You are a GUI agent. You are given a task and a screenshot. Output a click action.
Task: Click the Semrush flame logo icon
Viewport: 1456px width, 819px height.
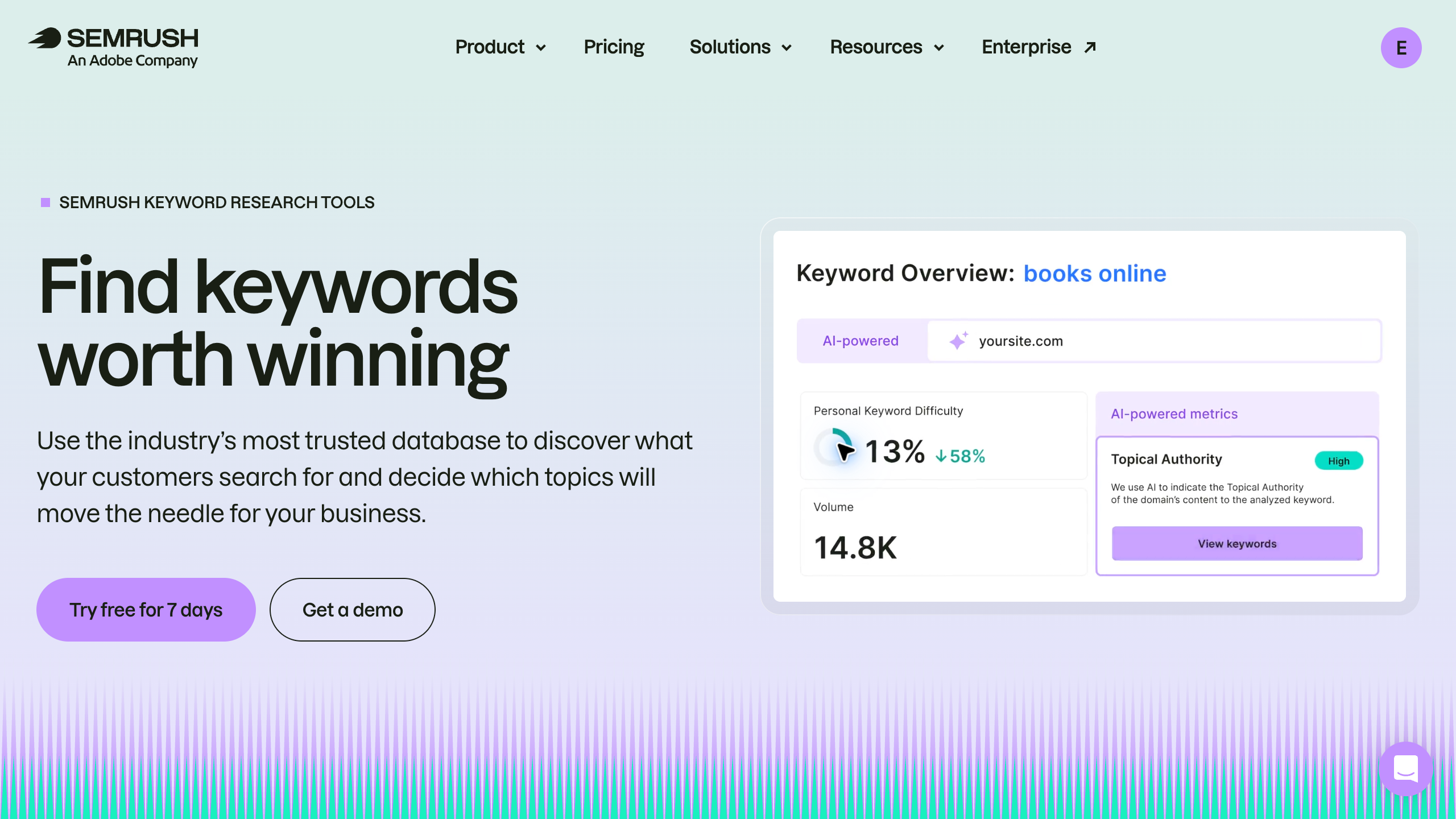[44, 38]
